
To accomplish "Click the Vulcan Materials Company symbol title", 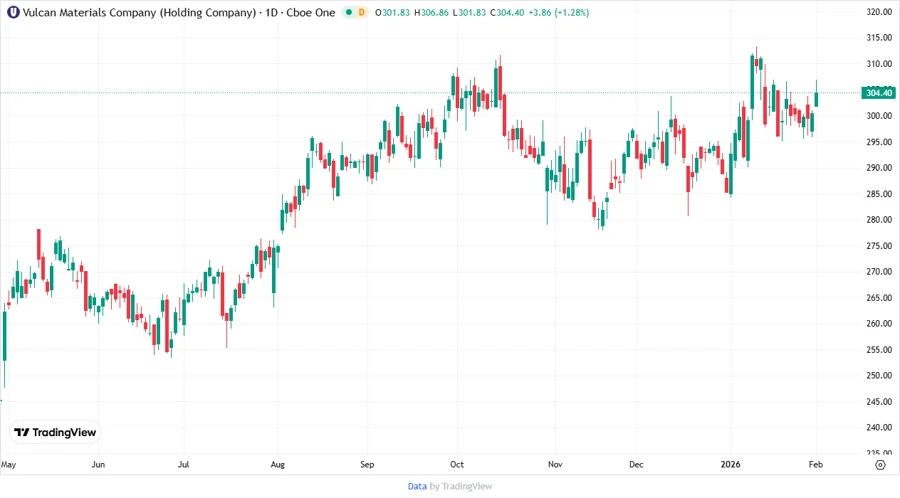I will 139,12.
